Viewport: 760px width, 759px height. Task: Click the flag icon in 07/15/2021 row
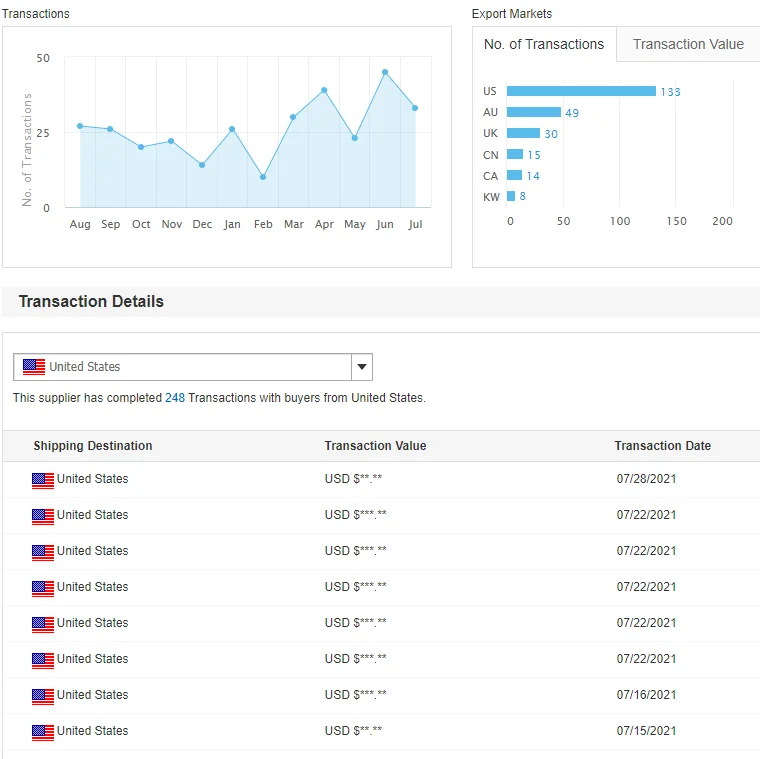43,732
